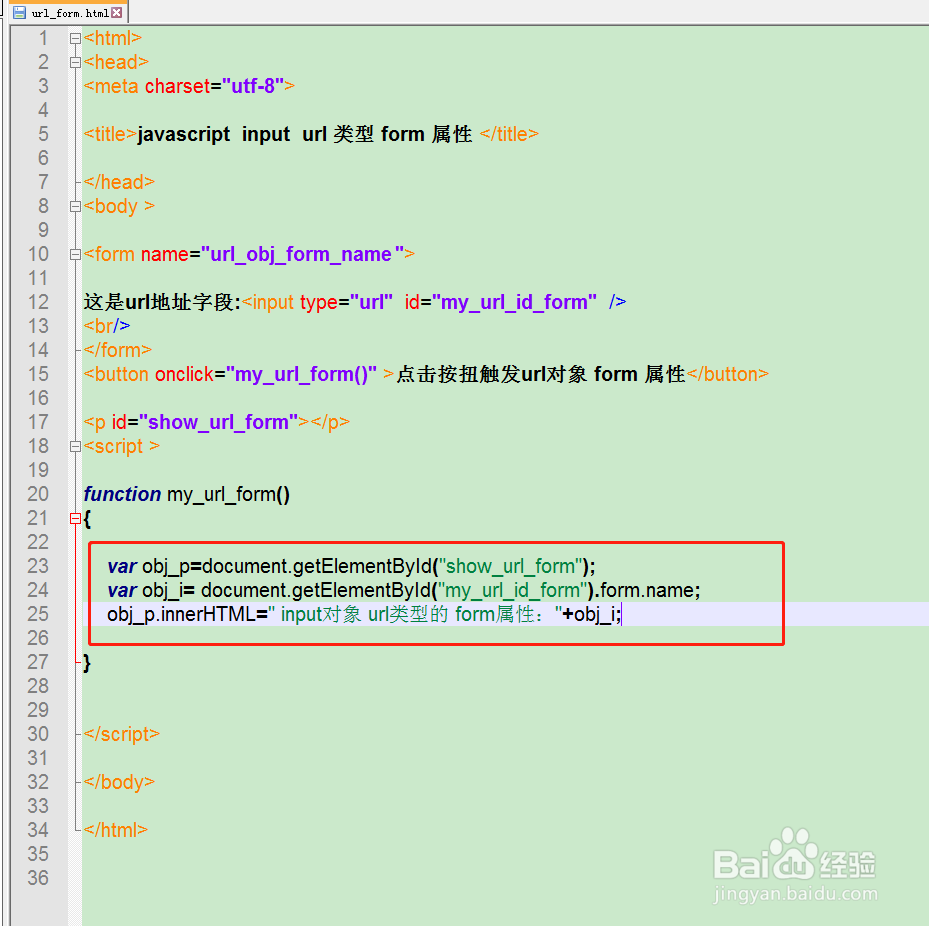Place the cursor in the meta charset "utf-8" value
929x926 pixels.
tap(253, 86)
